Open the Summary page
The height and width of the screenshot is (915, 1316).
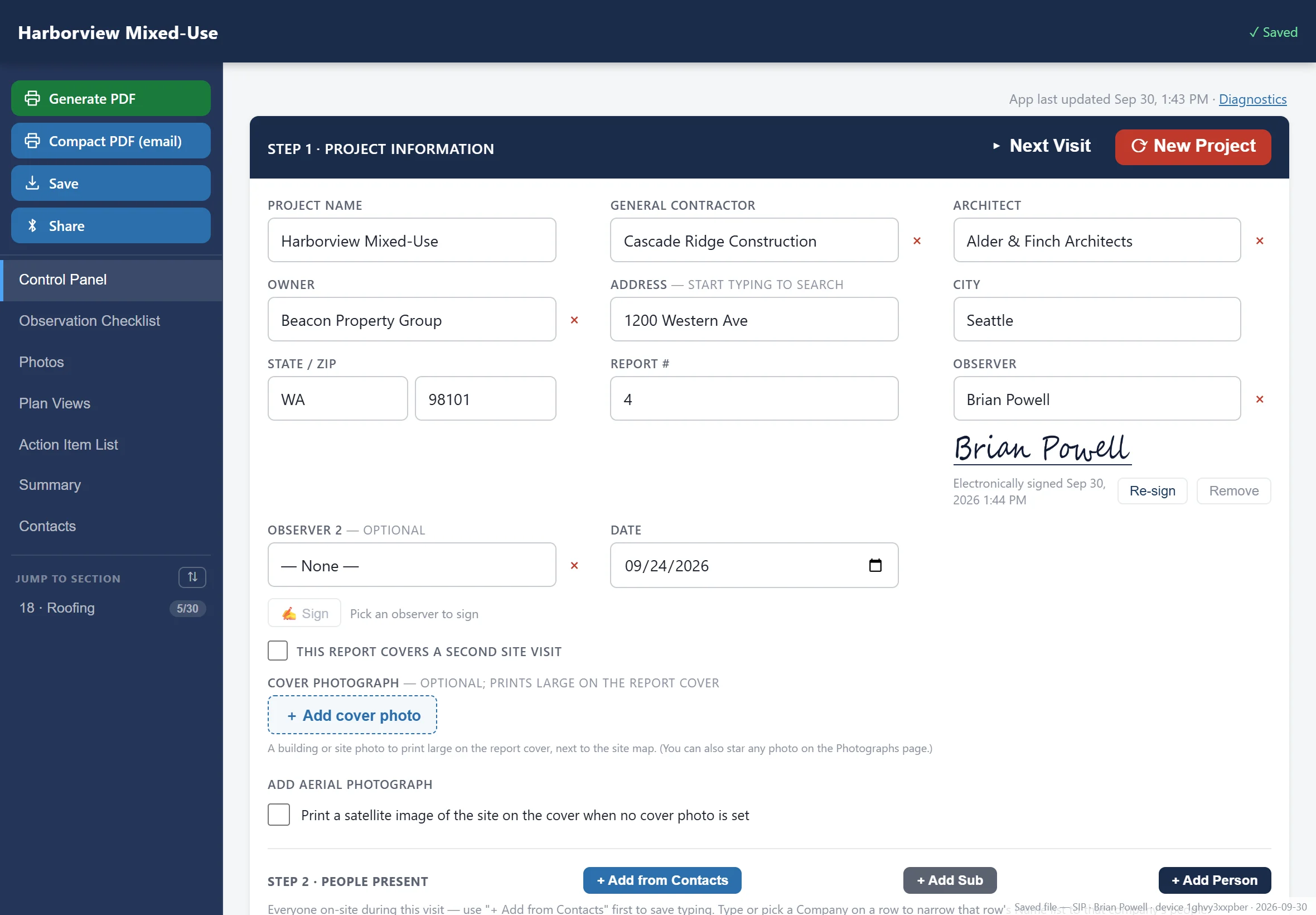point(111,485)
